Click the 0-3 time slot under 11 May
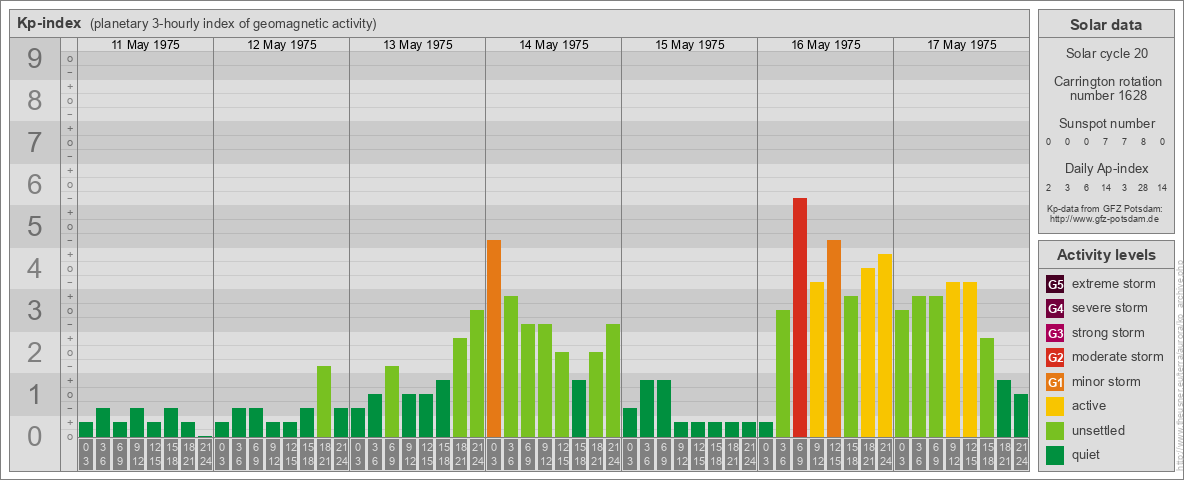 point(86,454)
